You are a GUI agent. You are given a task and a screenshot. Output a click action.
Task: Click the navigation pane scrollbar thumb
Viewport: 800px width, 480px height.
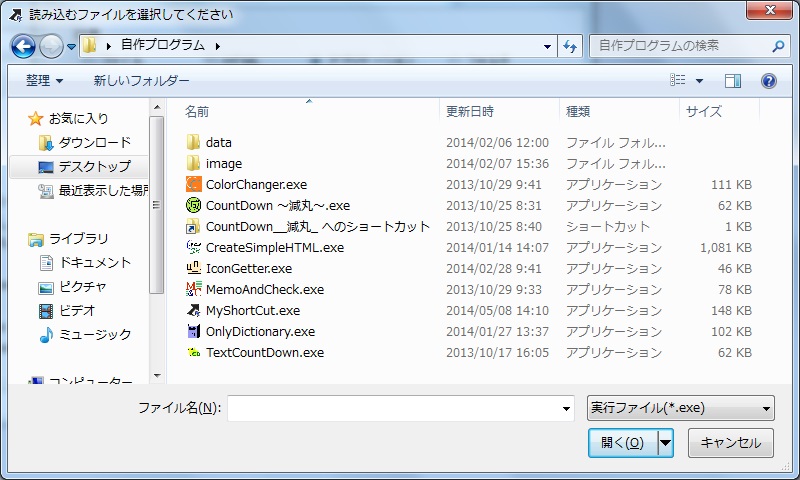[x=157, y=205]
